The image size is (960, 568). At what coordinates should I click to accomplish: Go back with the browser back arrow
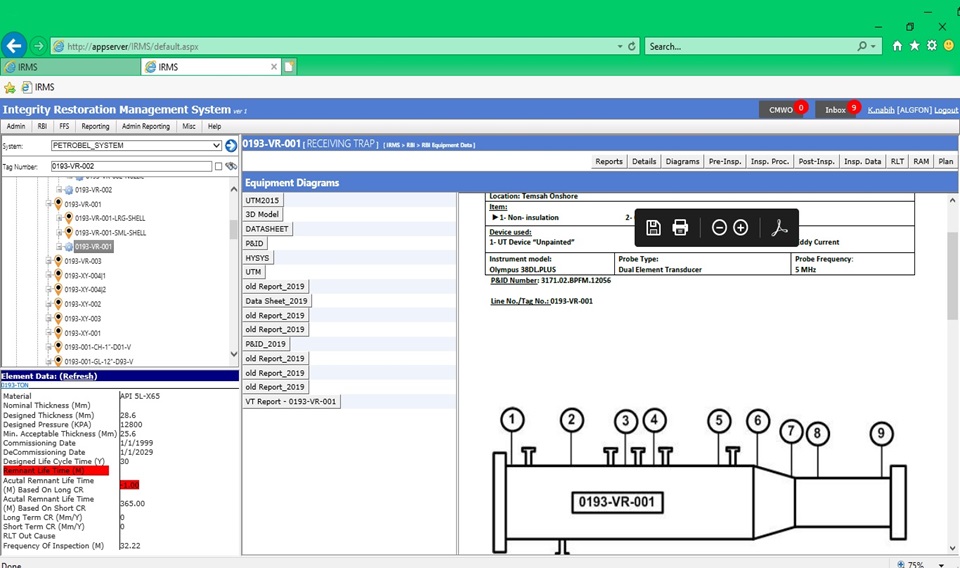14,45
